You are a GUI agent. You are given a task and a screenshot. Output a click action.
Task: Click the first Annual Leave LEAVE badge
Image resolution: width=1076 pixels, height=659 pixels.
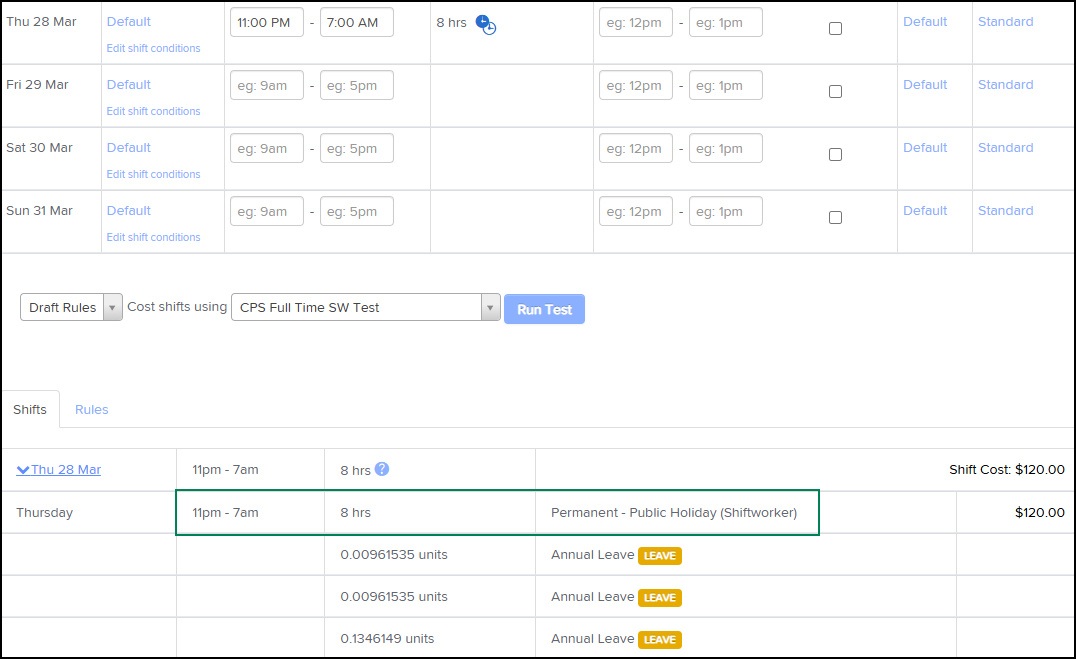pos(659,556)
